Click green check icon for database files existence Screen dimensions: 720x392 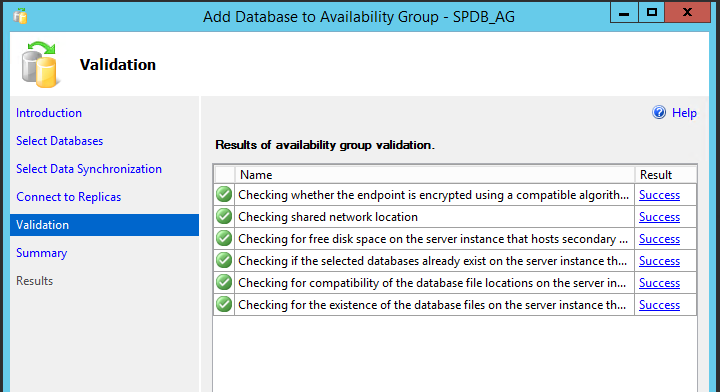[x=224, y=305]
